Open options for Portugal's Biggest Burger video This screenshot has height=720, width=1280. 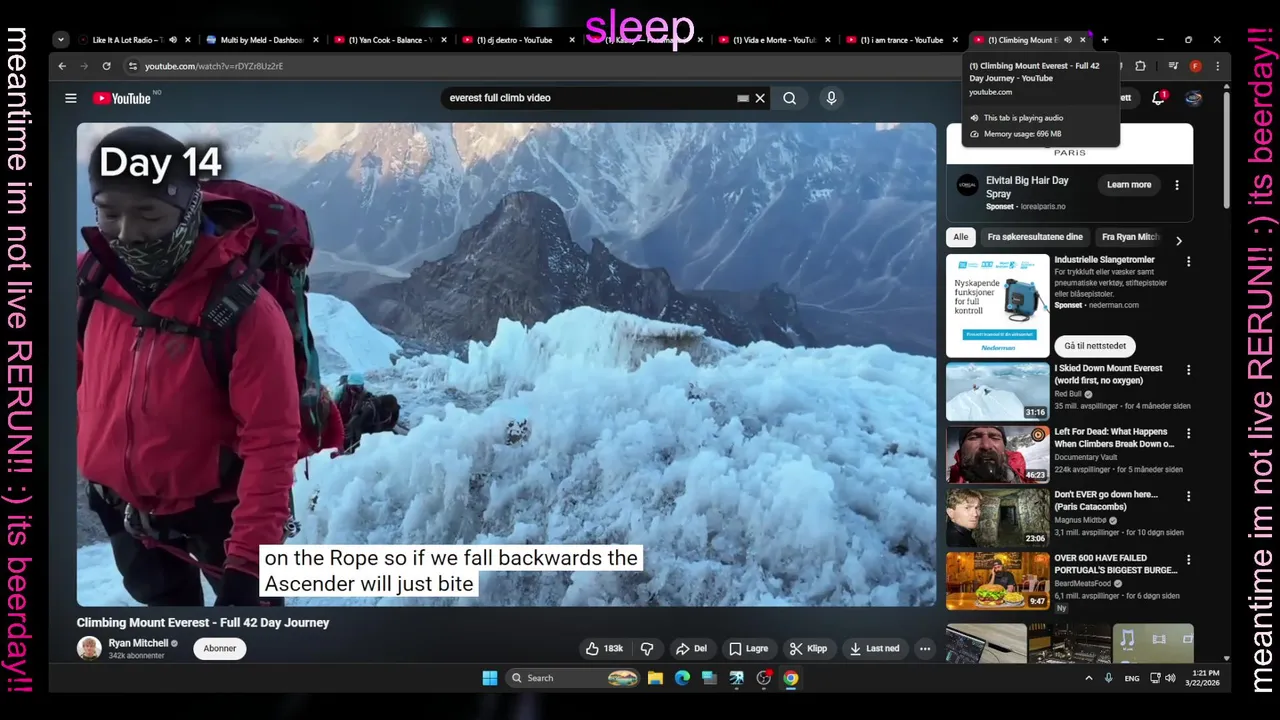click(1189, 559)
